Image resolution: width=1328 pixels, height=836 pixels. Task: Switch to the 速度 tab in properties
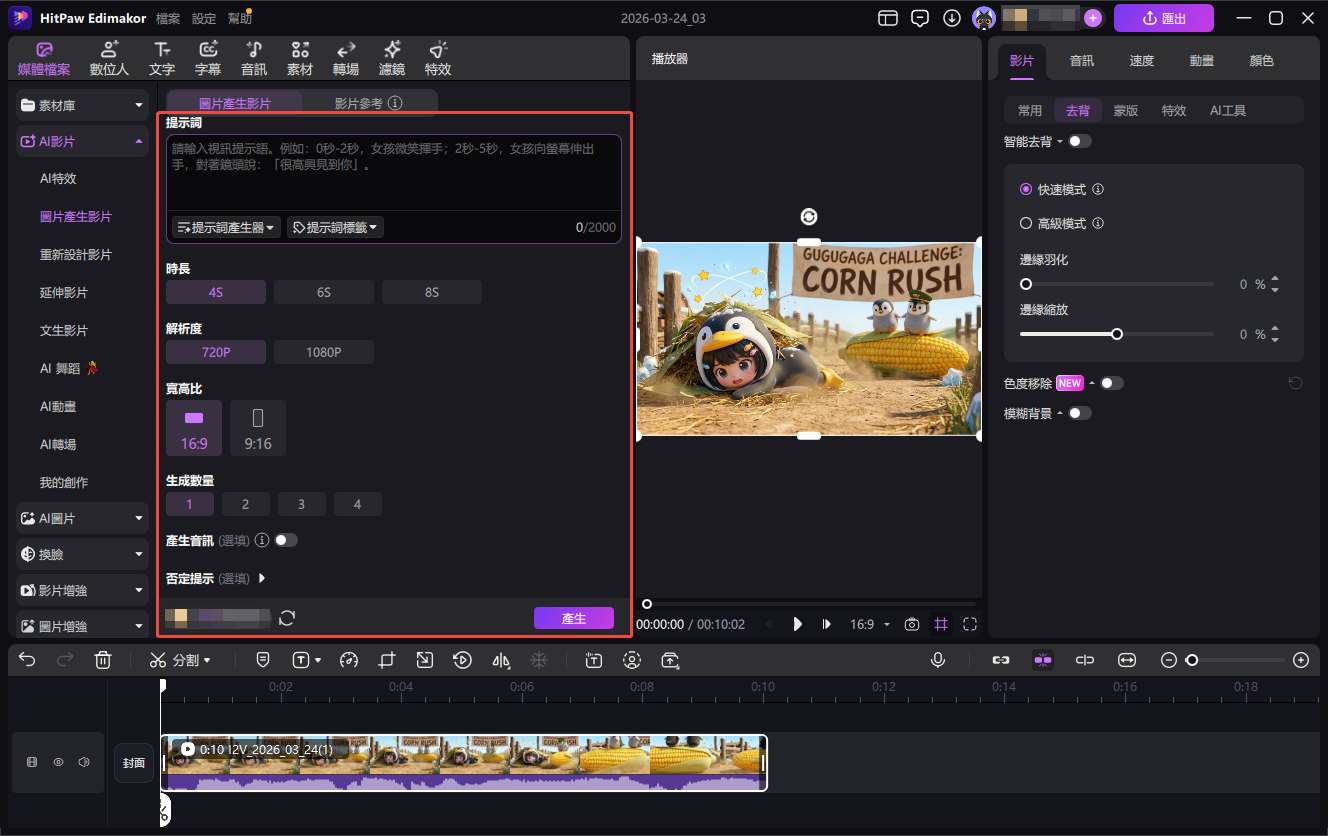pyautogui.click(x=1141, y=61)
